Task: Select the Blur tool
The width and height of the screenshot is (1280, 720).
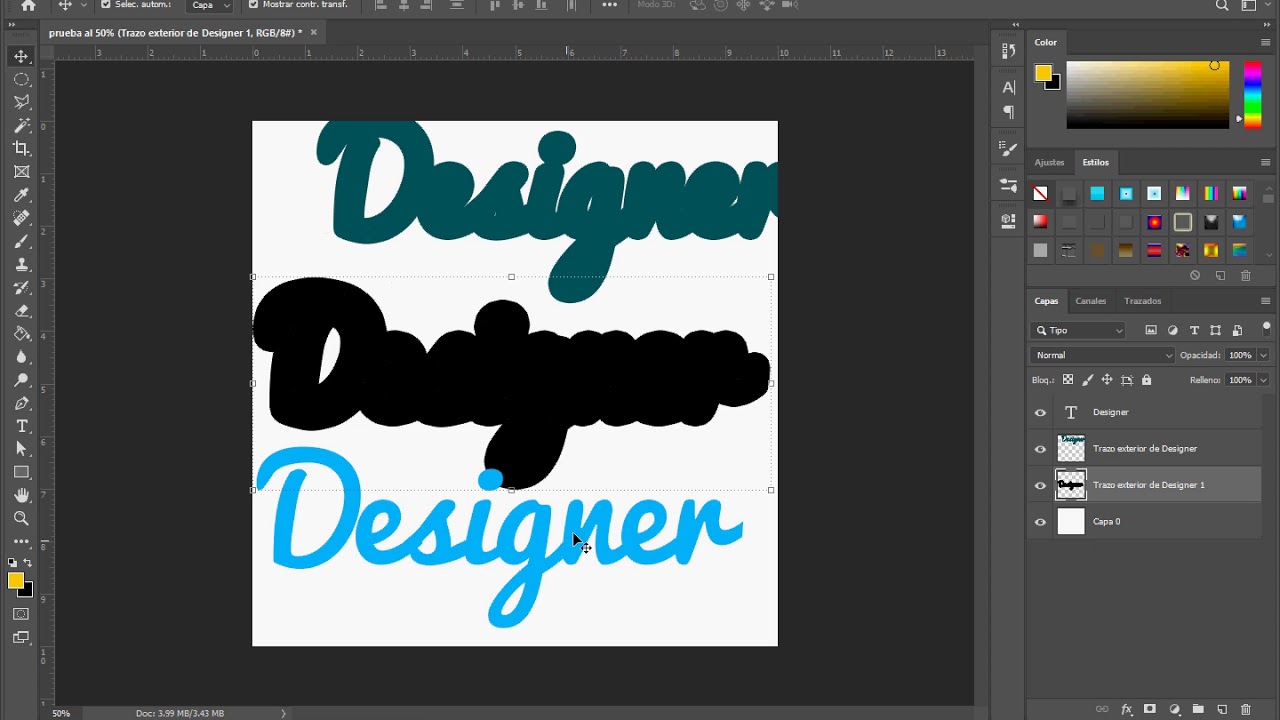Action: click(21, 357)
